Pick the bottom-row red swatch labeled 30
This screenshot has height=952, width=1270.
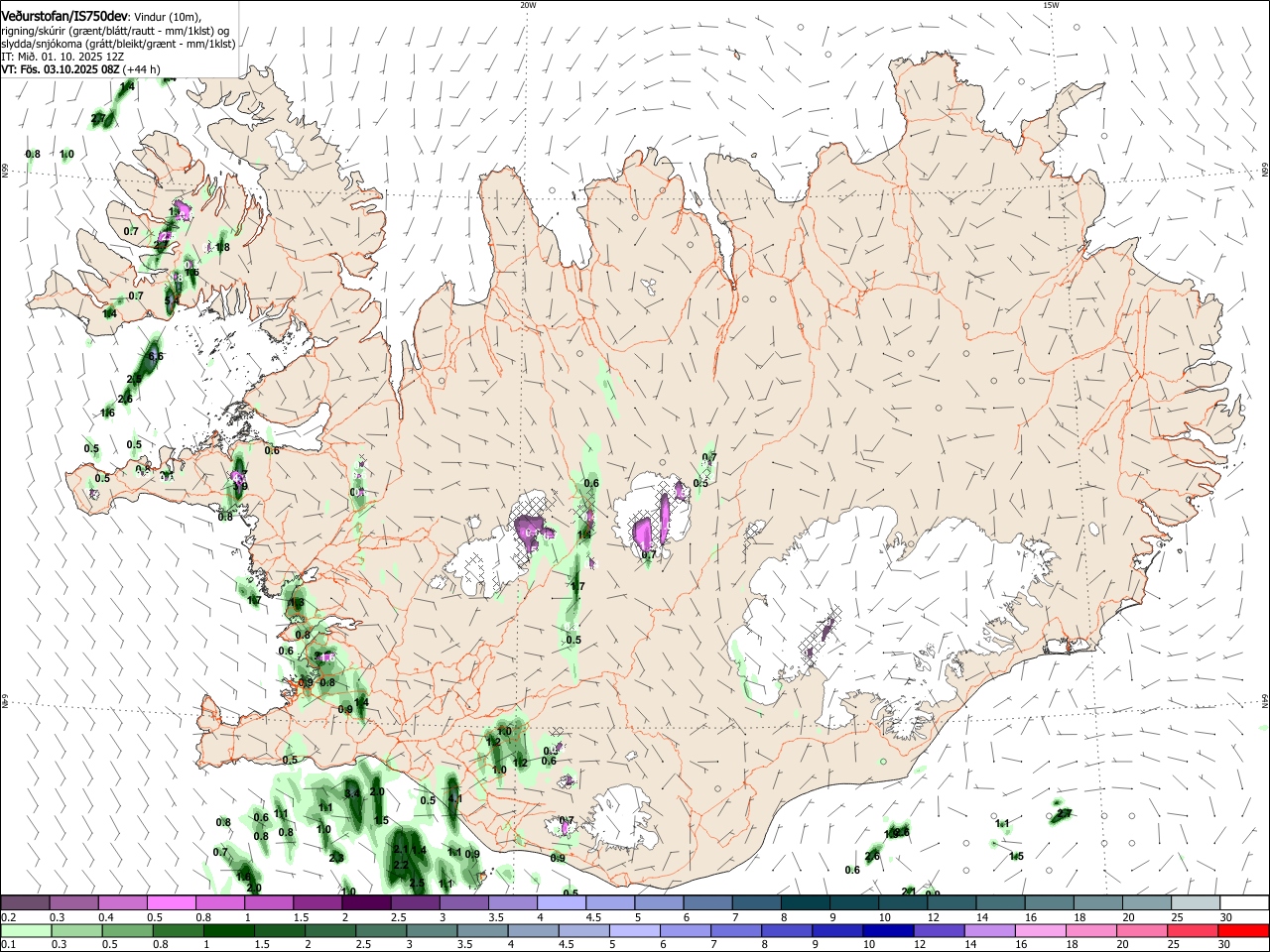click(x=1245, y=930)
